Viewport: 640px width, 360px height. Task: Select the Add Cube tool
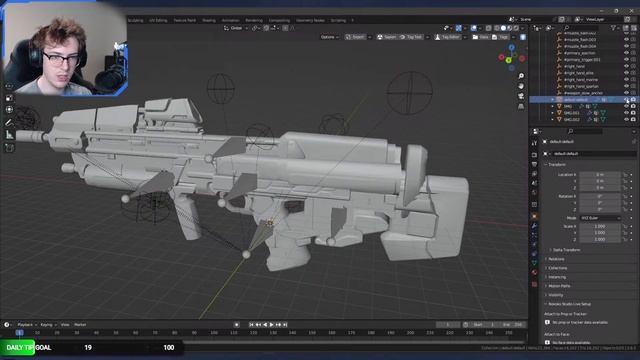point(9,148)
